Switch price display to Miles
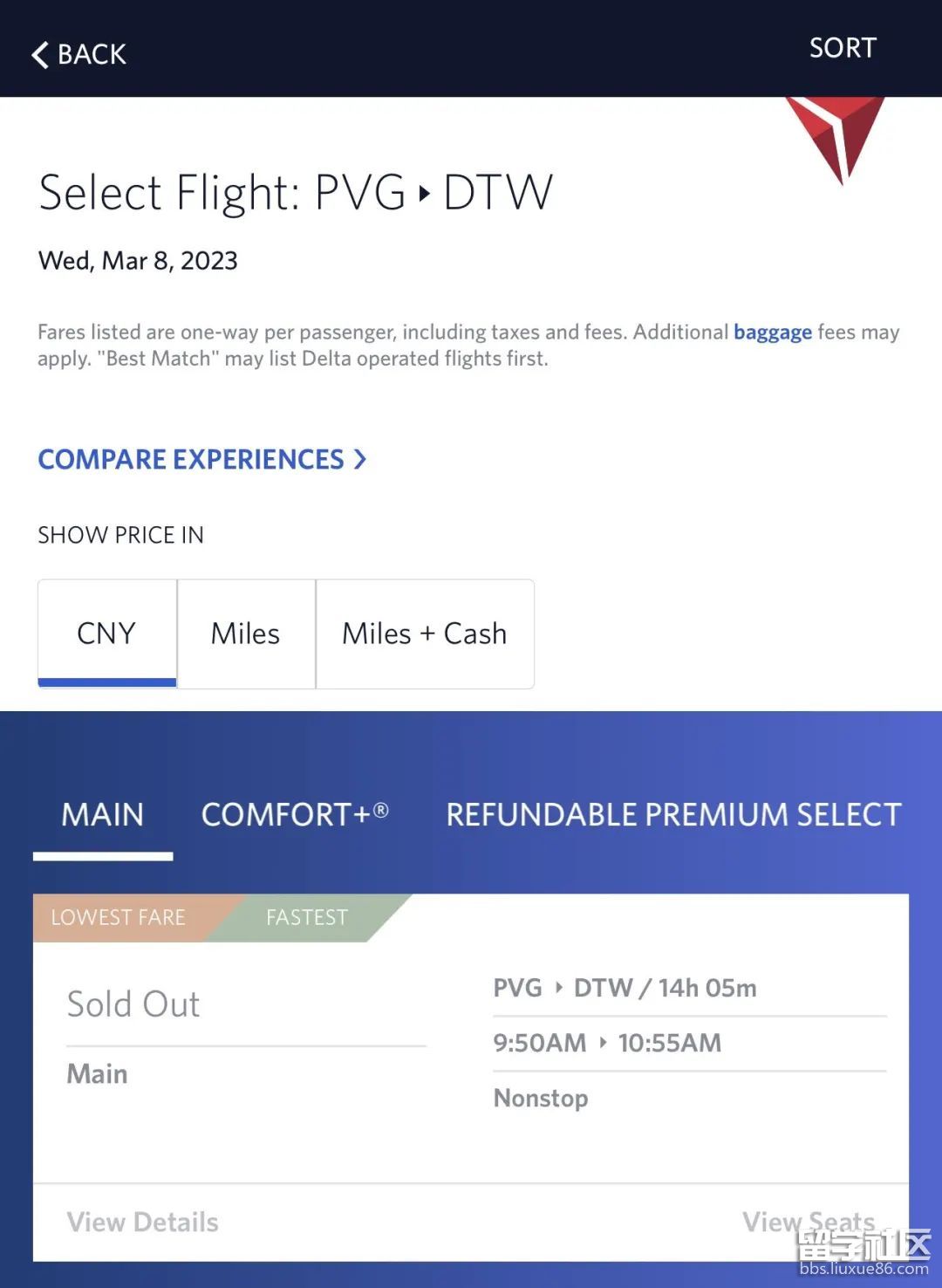The width and height of the screenshot is (942, 1288). pyautogui.click(x=245, y=634)
